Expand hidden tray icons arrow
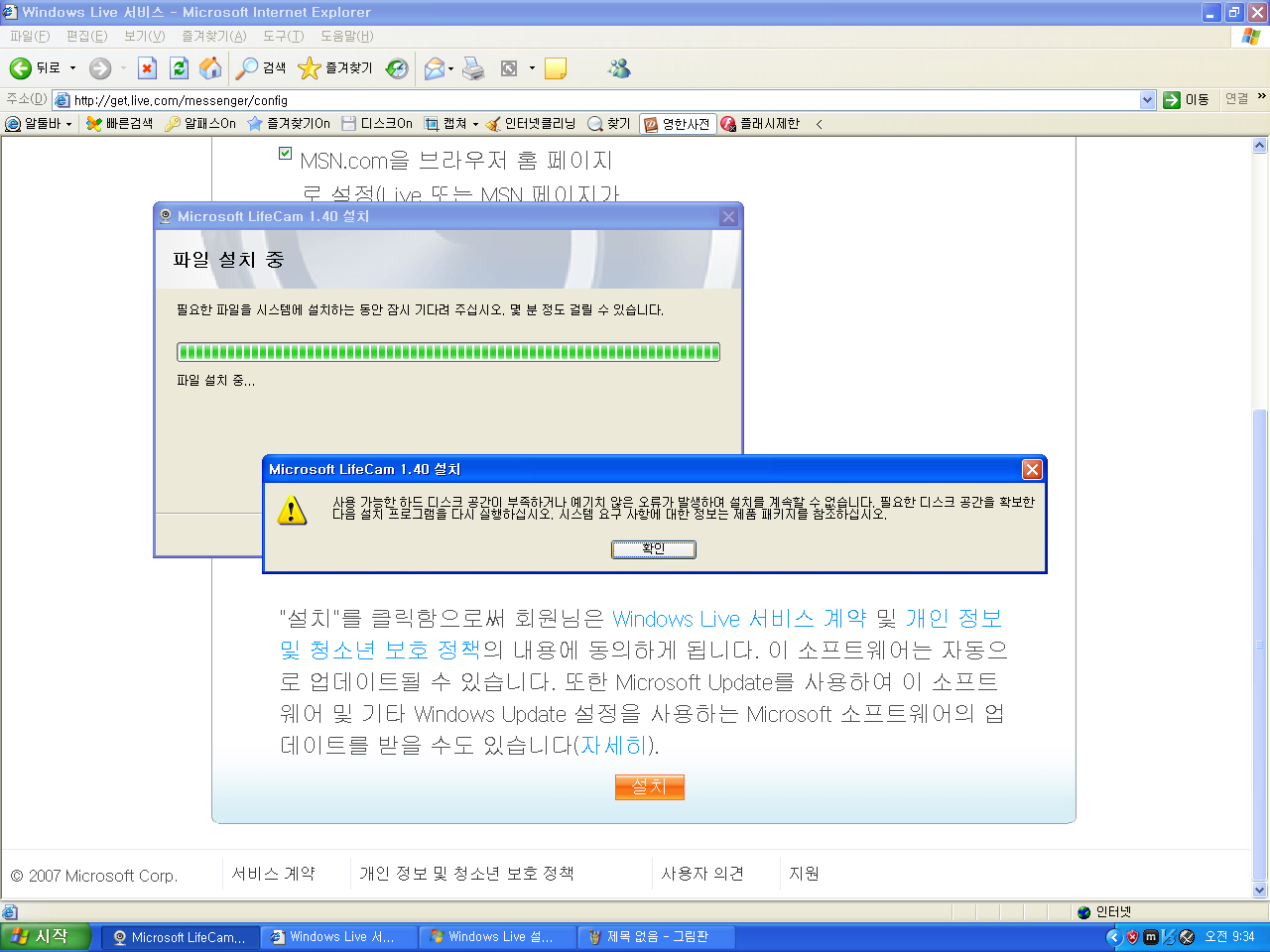Viewport: 1270px width, 952px height. pos(1114,936)
